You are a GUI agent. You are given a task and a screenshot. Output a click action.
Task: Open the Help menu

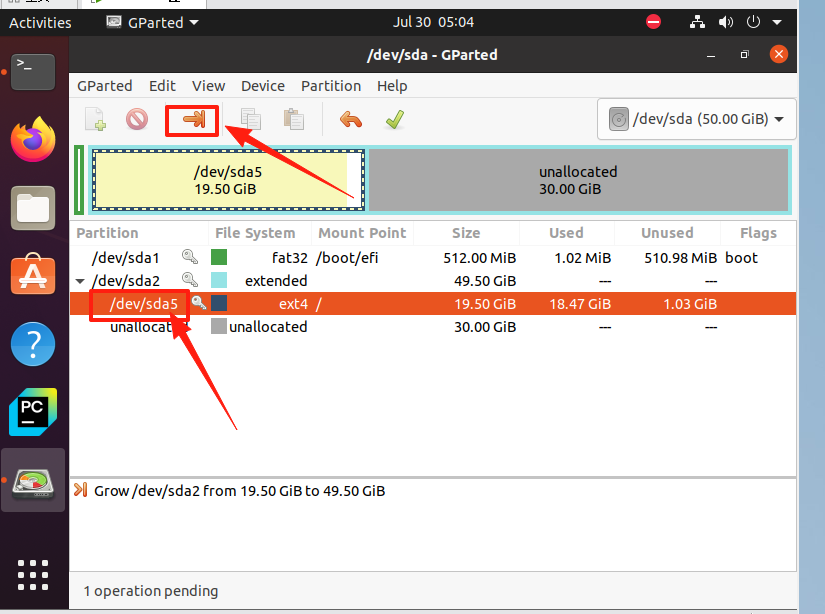coord(392,86)
